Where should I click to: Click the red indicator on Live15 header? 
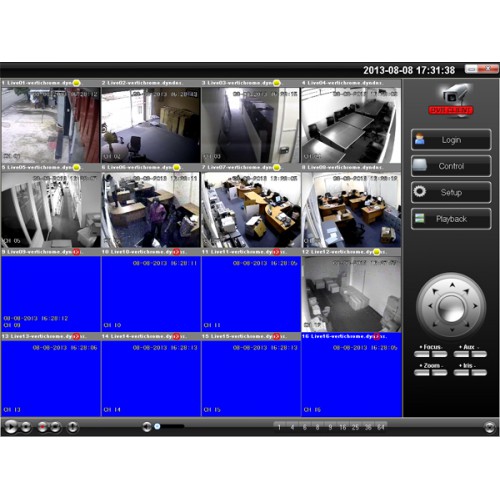pos(276,336)
